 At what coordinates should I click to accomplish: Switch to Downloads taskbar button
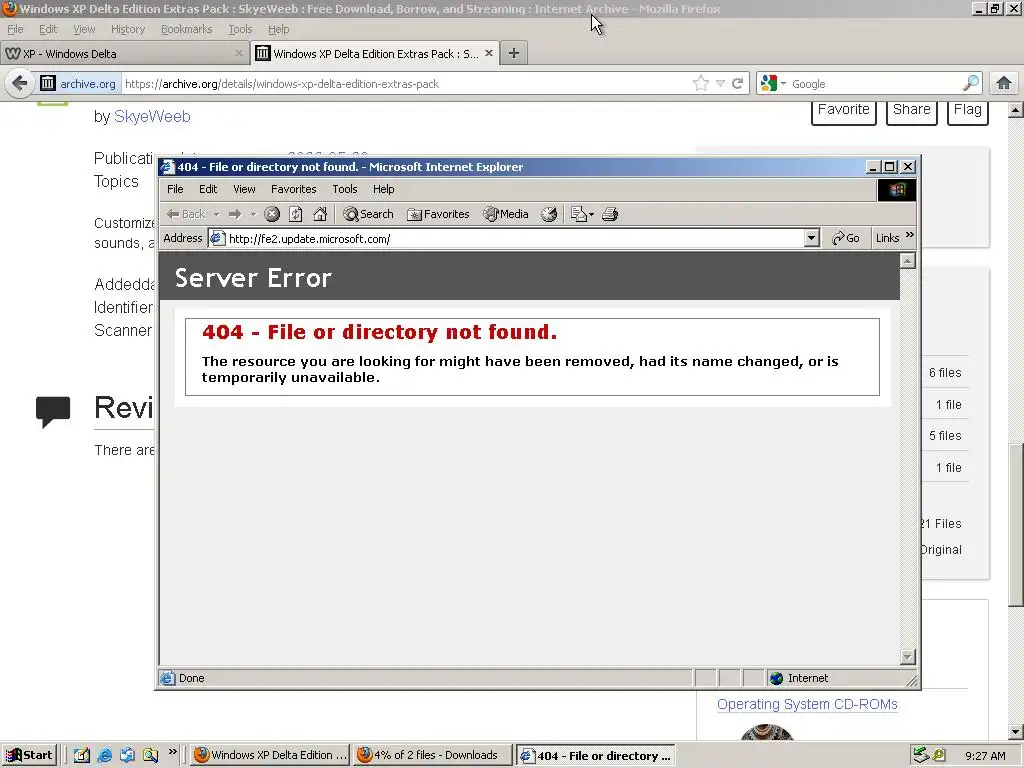tap(432, 755)
